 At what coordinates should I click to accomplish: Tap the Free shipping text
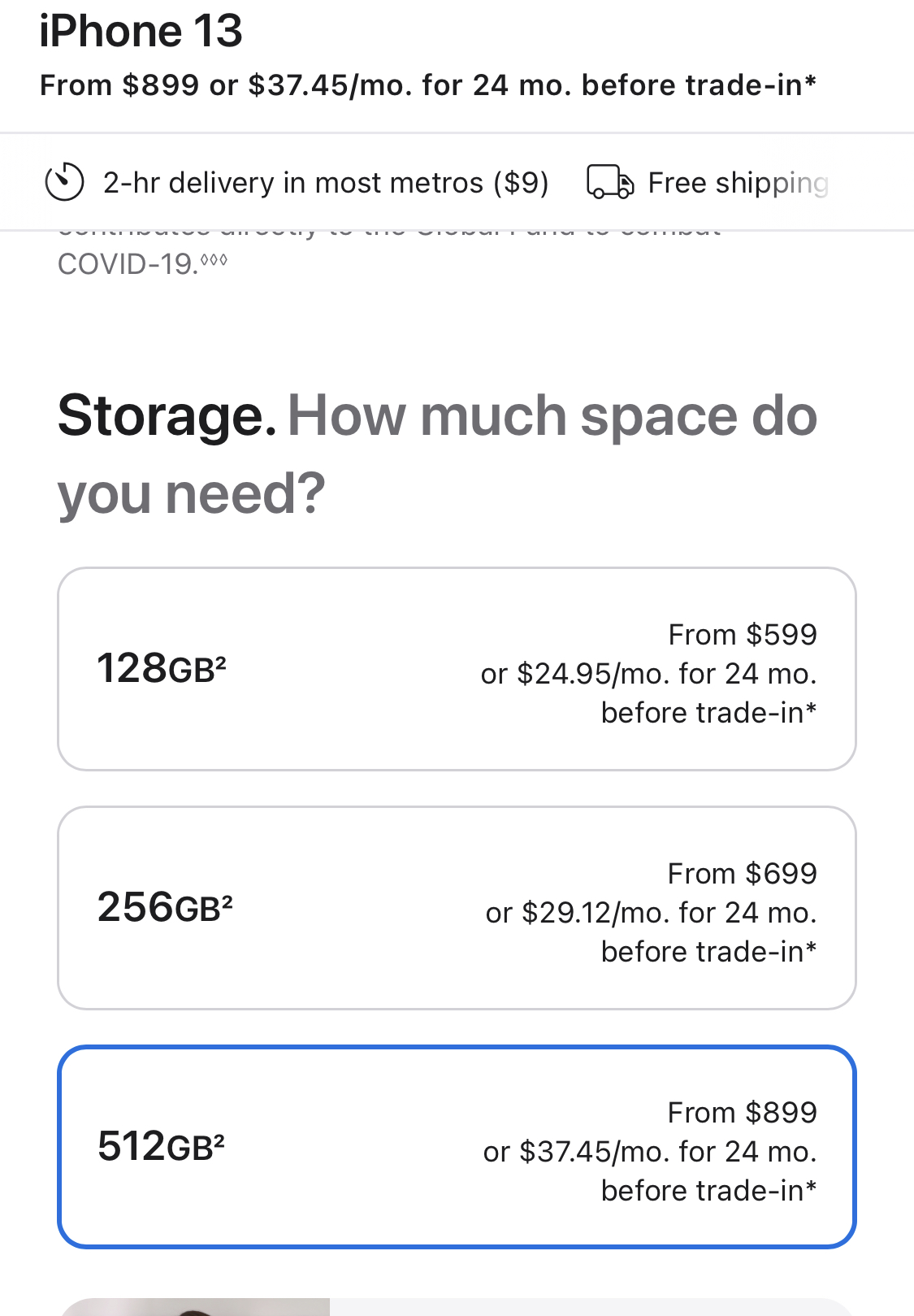[x=737, y=183]
